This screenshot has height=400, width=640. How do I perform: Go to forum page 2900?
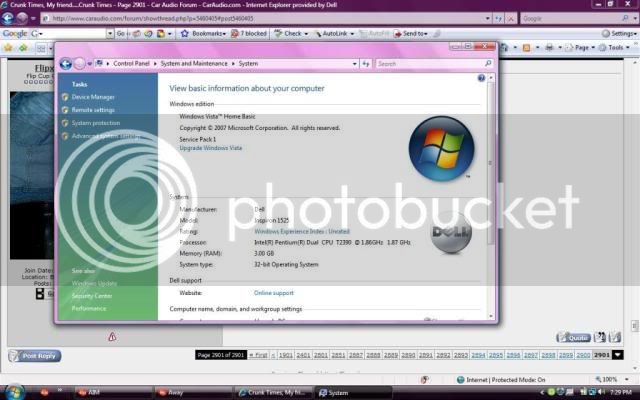pyautogui.click(x=583, y=355)
